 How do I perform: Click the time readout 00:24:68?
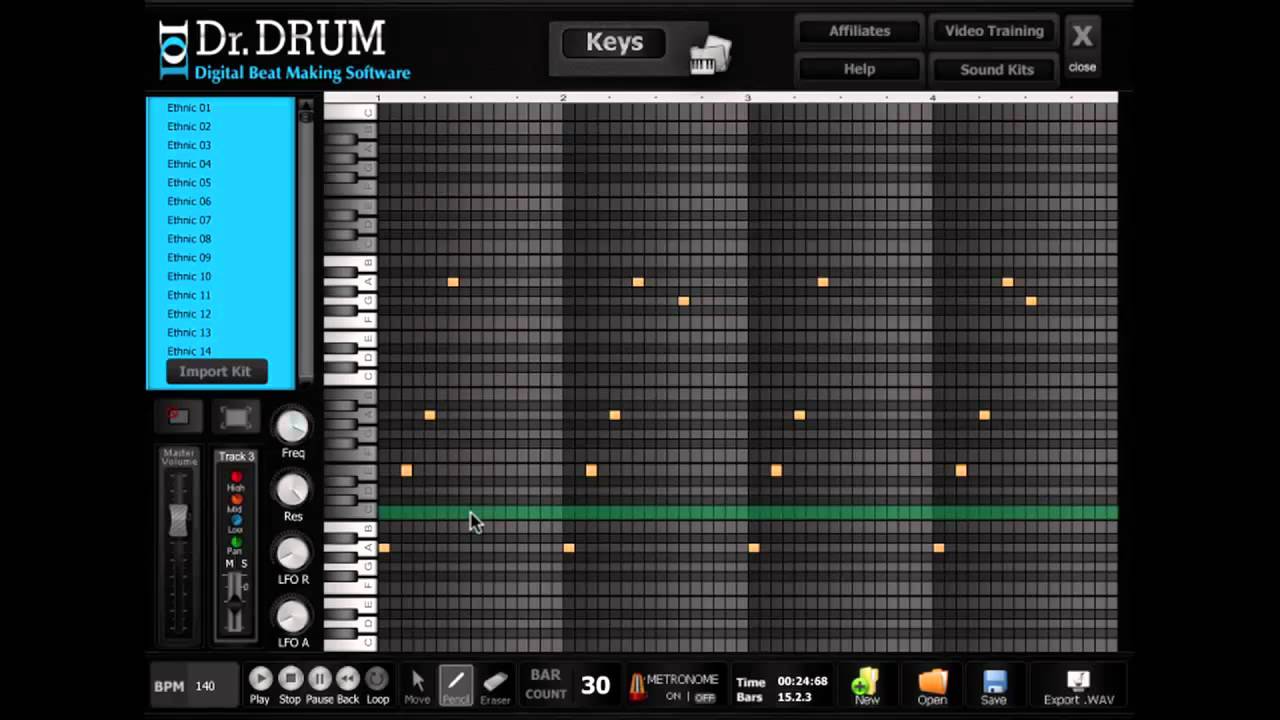pyautogui.click(x=803, y=681)
